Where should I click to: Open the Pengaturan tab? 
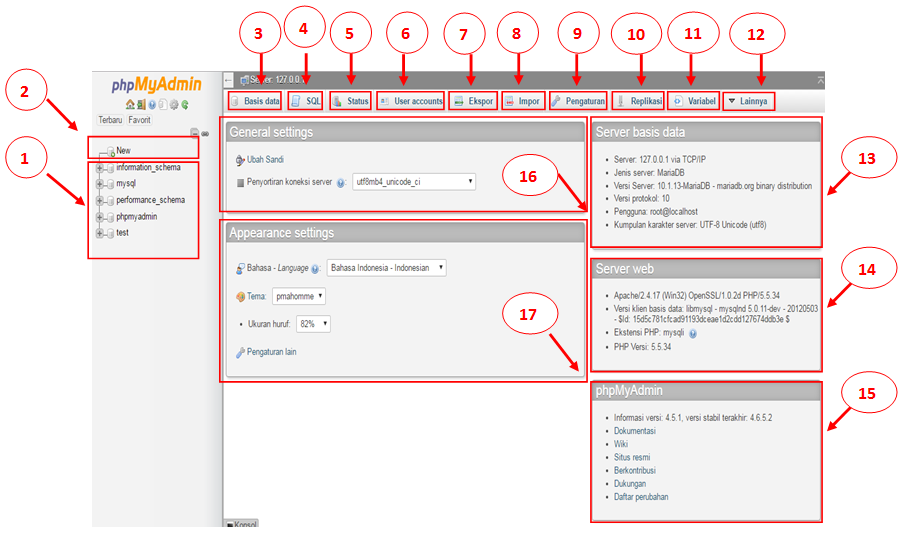578,101
